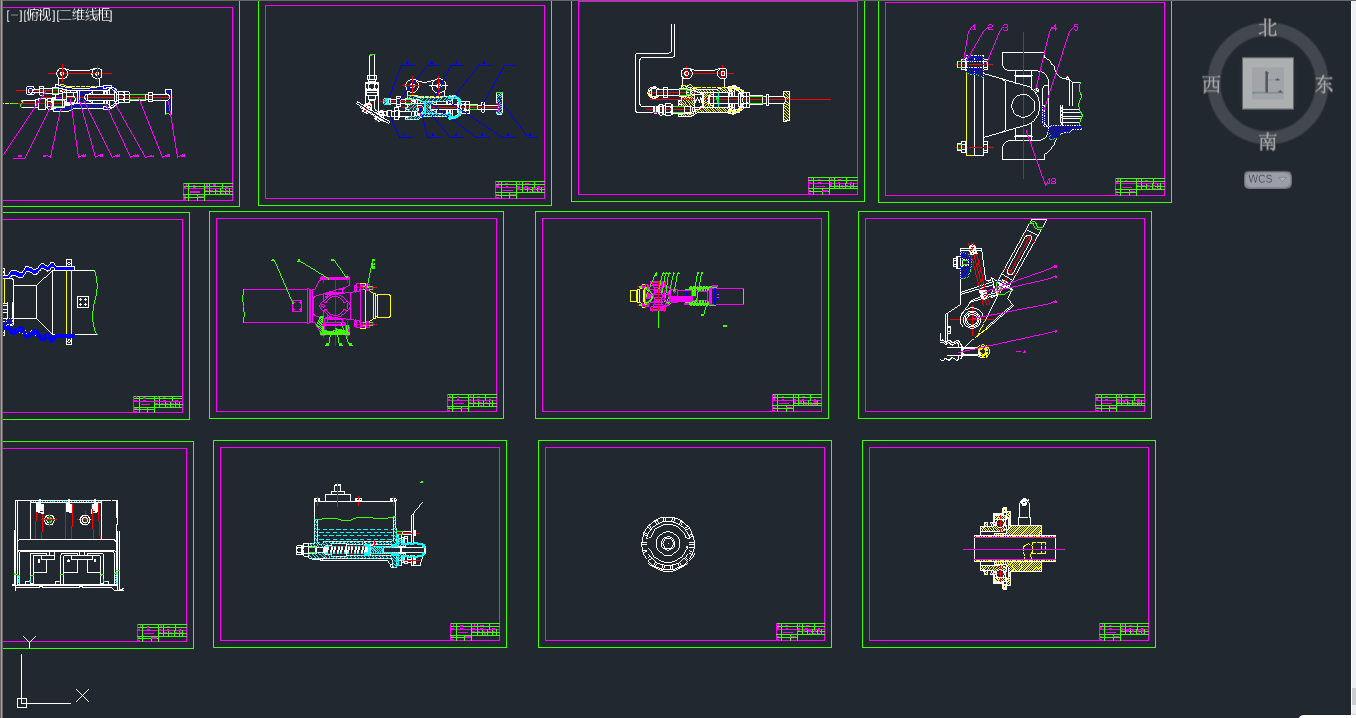Click 西 on the ViewCube compass
The image size is (1356, 718).
1211,84
